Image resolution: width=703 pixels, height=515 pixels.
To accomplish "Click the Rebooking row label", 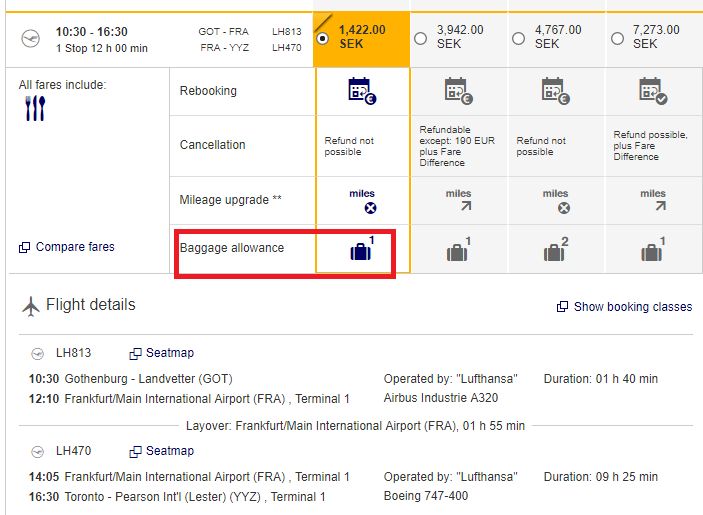I will click(208, 91).
